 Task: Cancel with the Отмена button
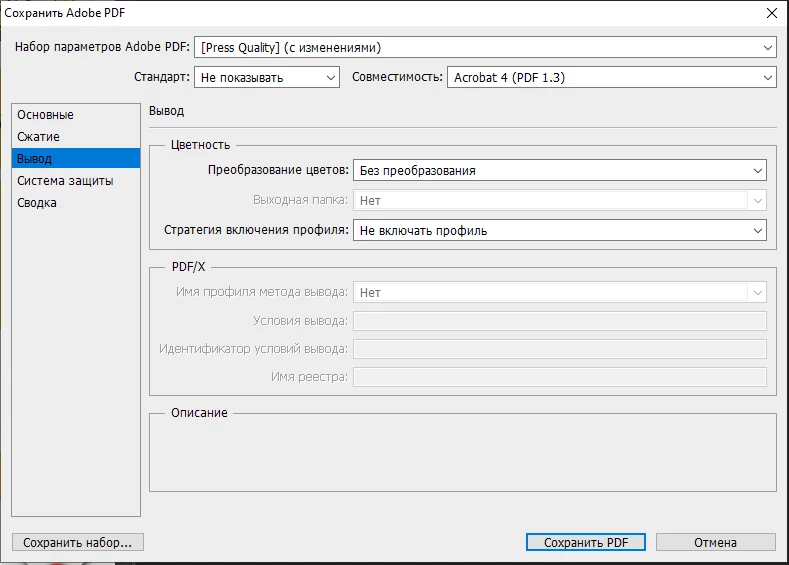[716, 542]
